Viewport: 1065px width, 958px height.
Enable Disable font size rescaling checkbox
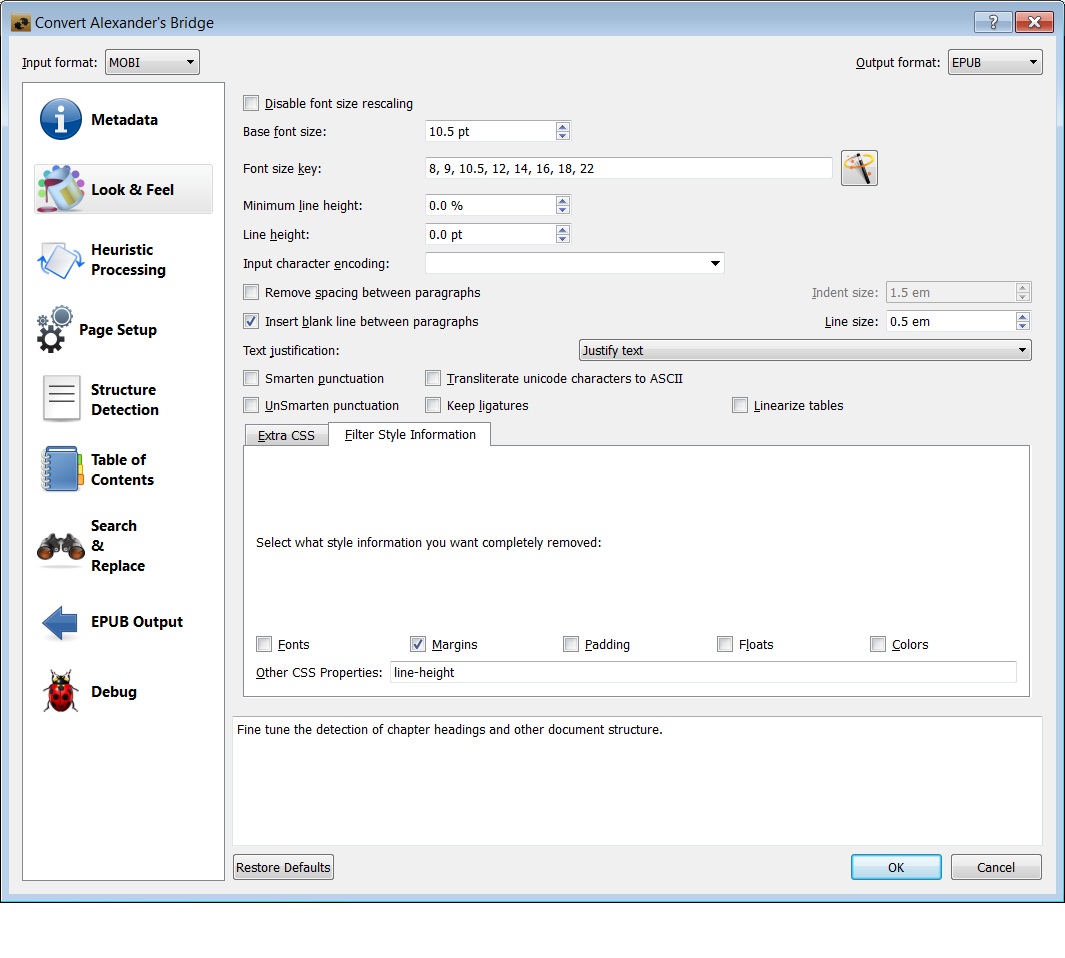[x=251, y=103]
